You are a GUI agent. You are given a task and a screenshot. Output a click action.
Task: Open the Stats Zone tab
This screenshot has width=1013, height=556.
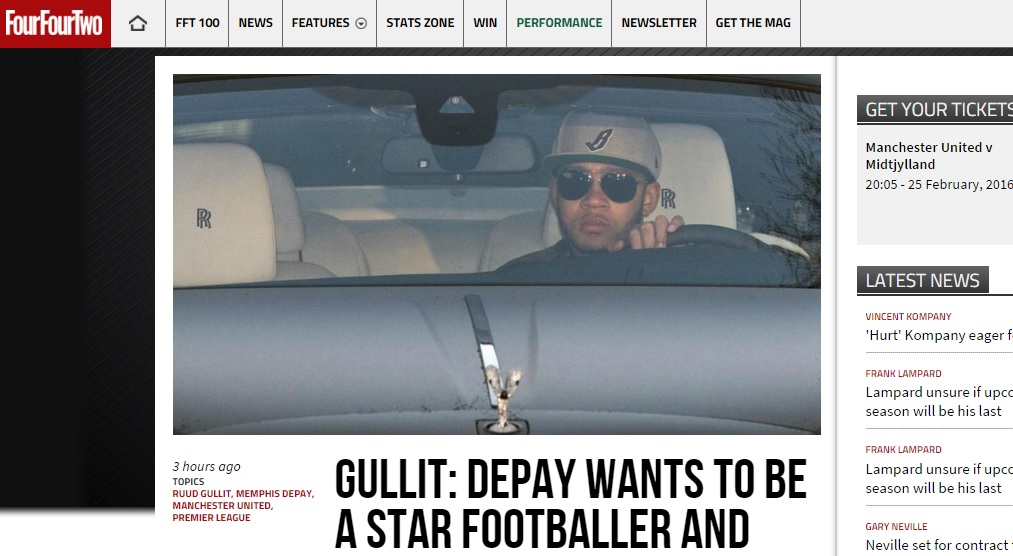[x=420, y=23]
